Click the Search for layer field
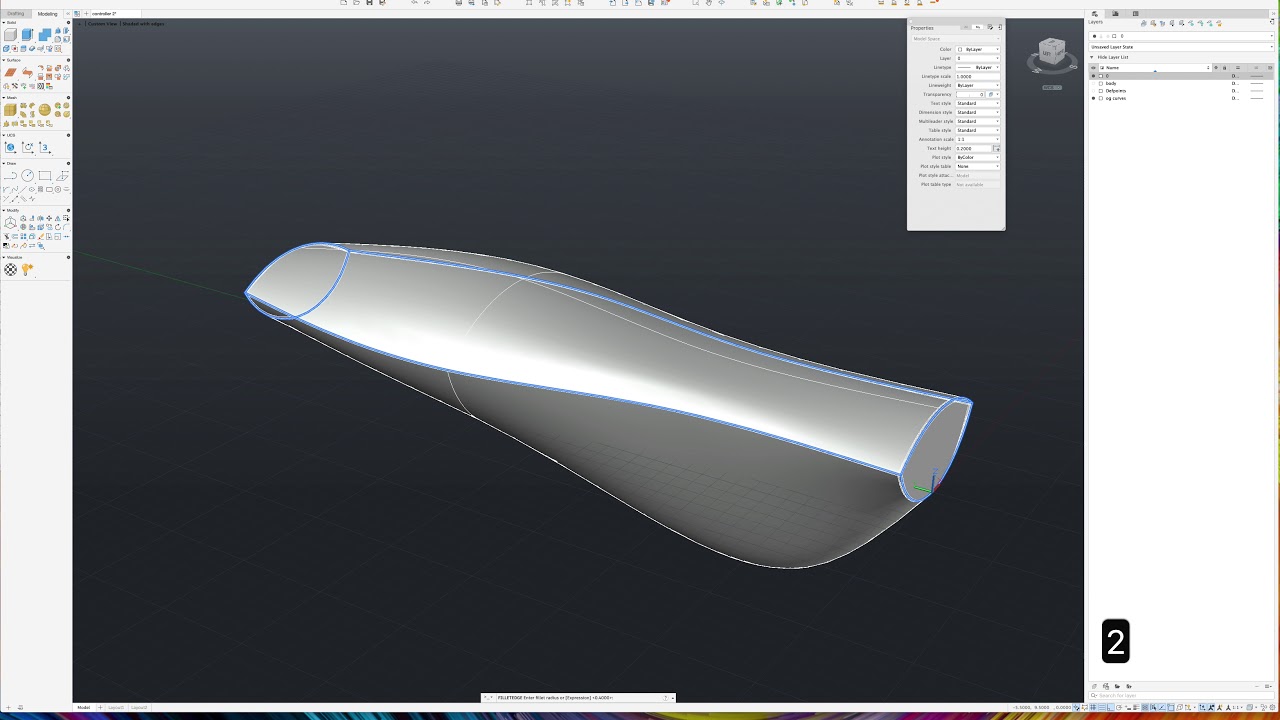The image size is (1280, 720). (x=1181, y=695)
